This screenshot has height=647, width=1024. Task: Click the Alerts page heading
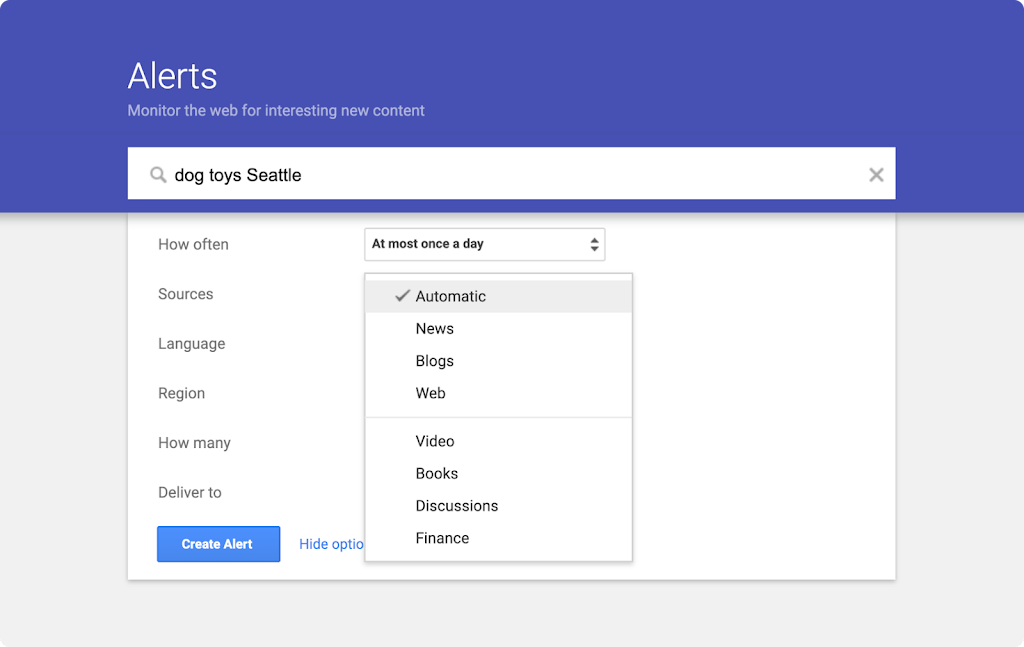(173, 76)
